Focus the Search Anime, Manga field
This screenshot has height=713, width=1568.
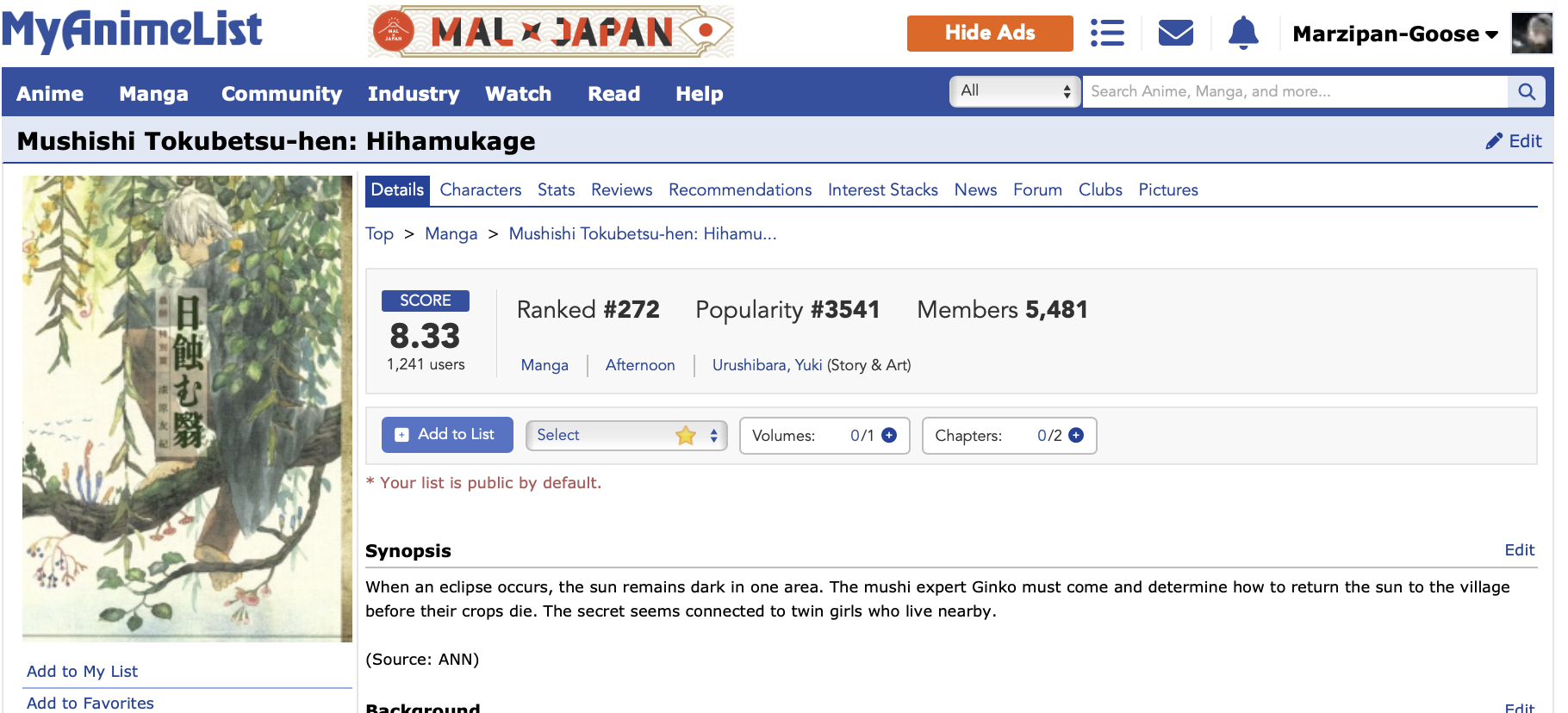point(1295,91)
